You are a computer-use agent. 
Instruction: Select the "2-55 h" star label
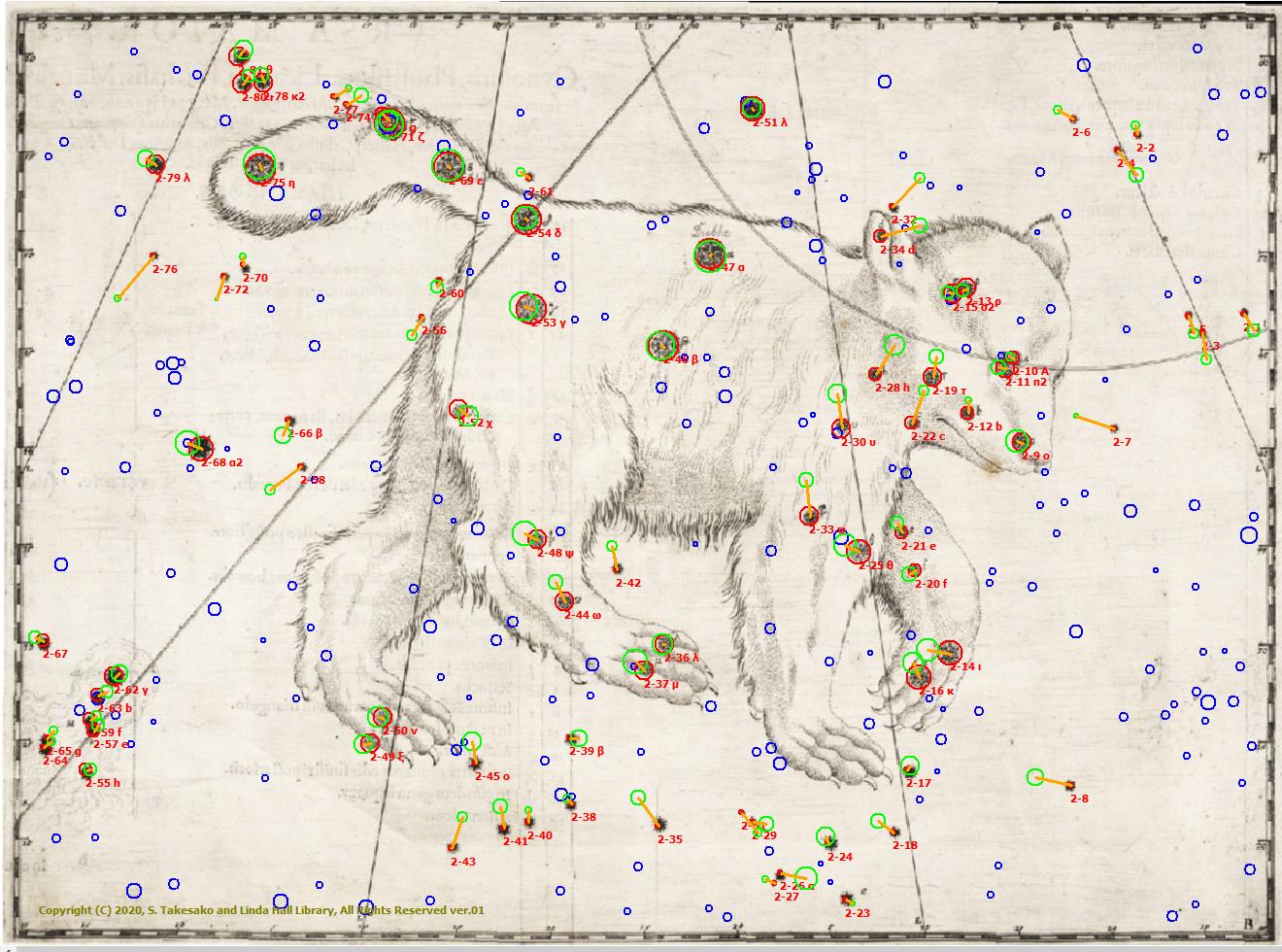point(102,782)
